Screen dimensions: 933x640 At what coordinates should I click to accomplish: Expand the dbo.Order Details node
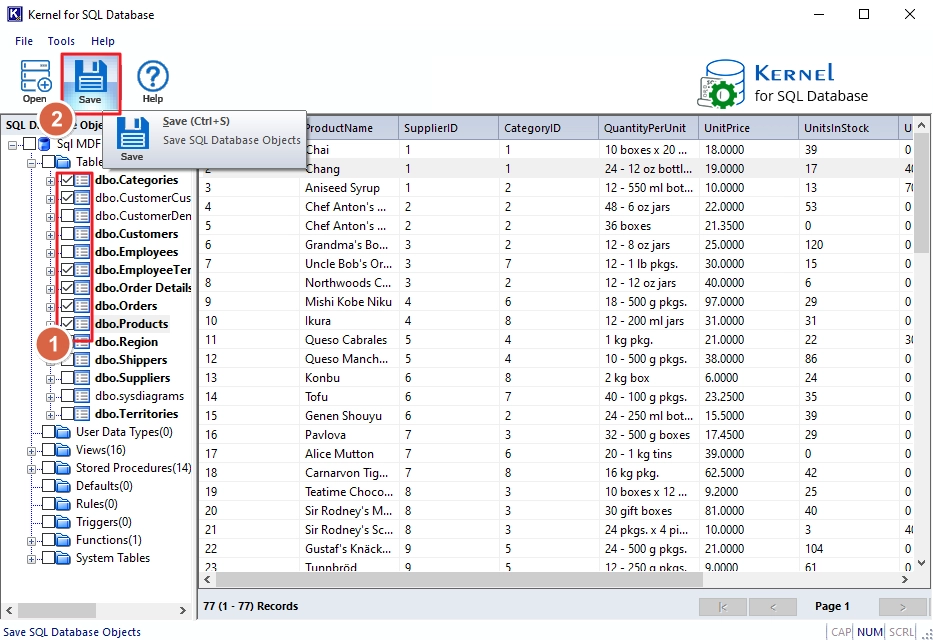coord(51,288)
